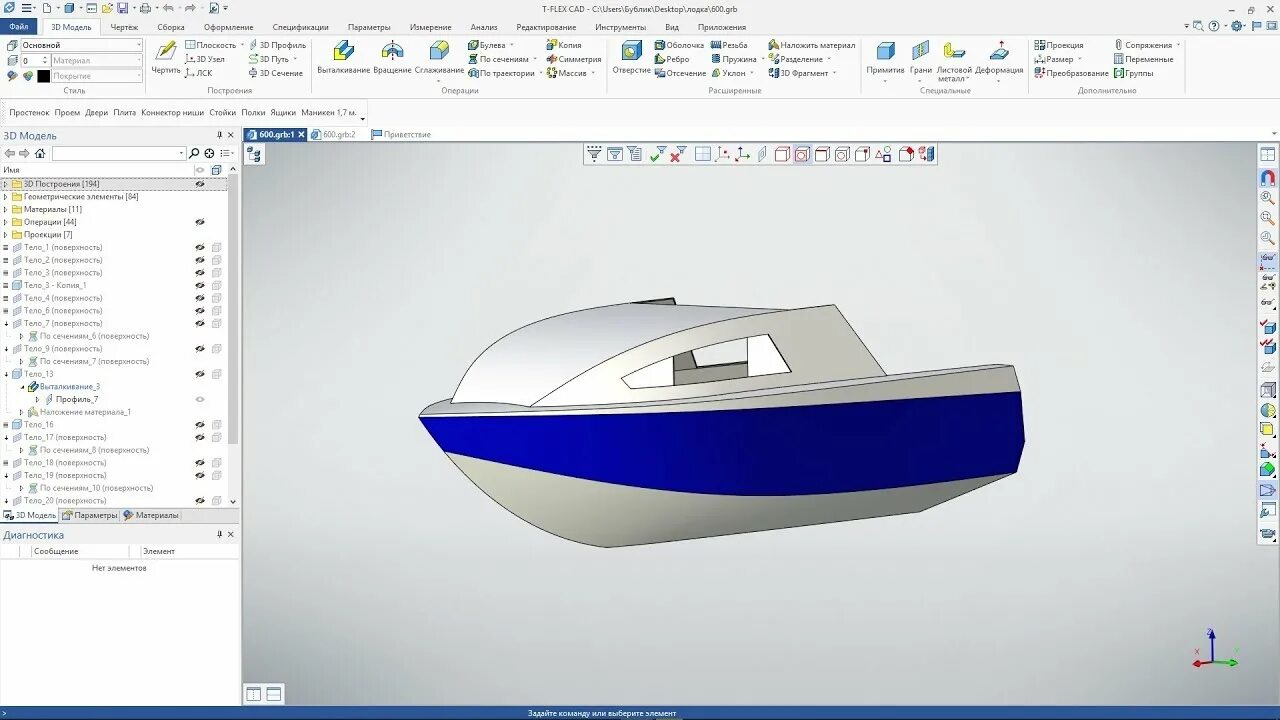Toggle visibility of 3D Построения folder
This screenshot has height=720, width=1280.
point(200,184)
